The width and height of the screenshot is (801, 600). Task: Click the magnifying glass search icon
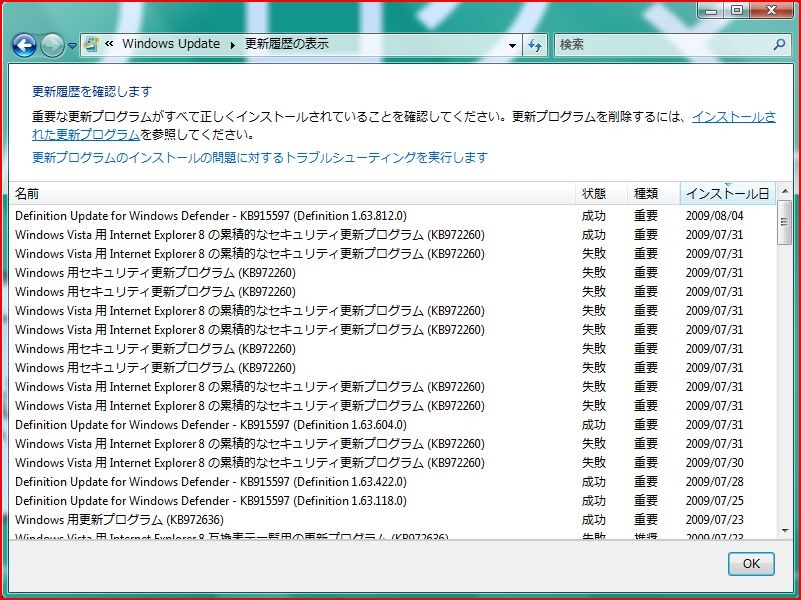tap(780, 44)
